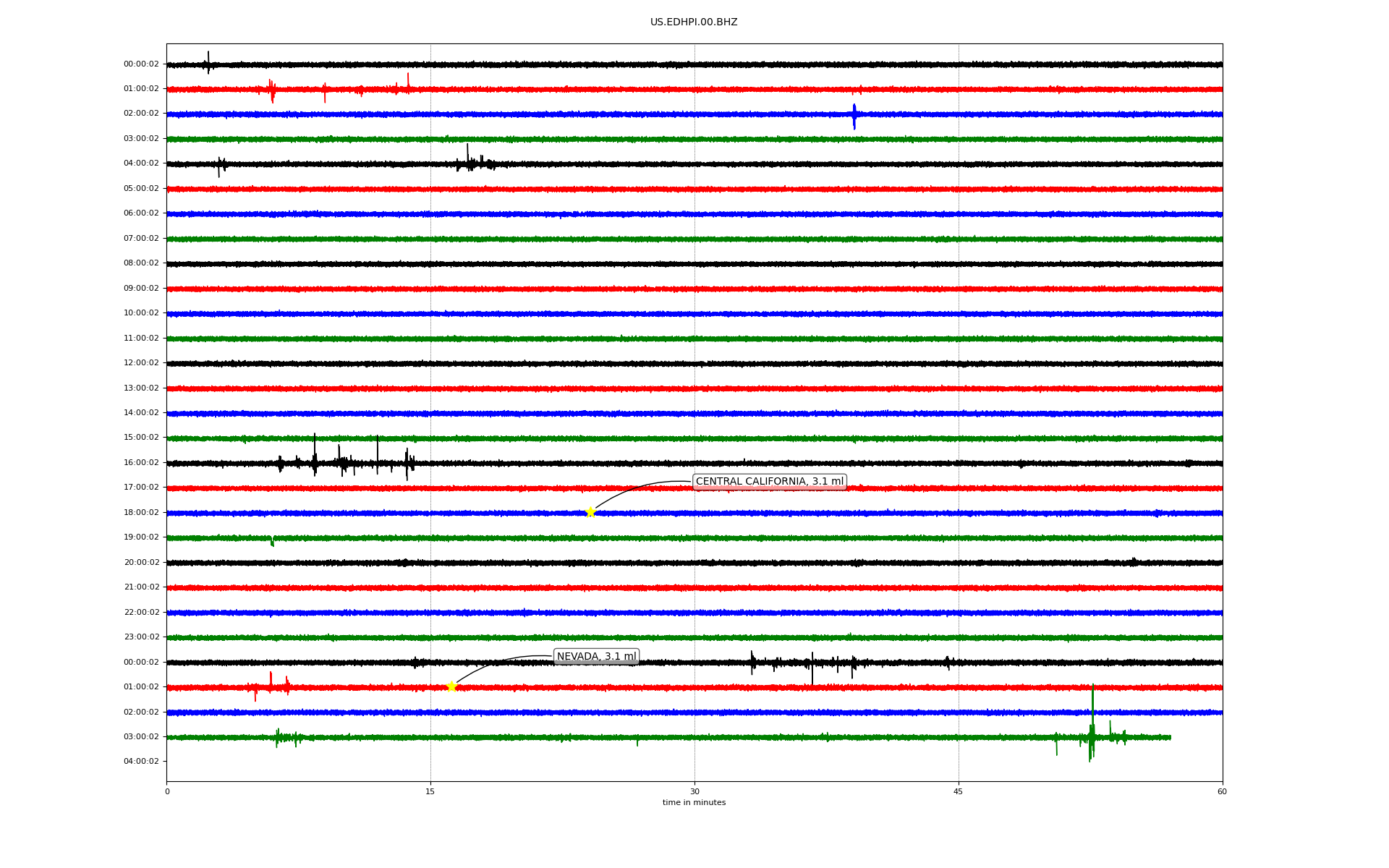Click the 04:00:02 label at bottom
This screenshot has width=1389, height=868.
click(141, 762)
